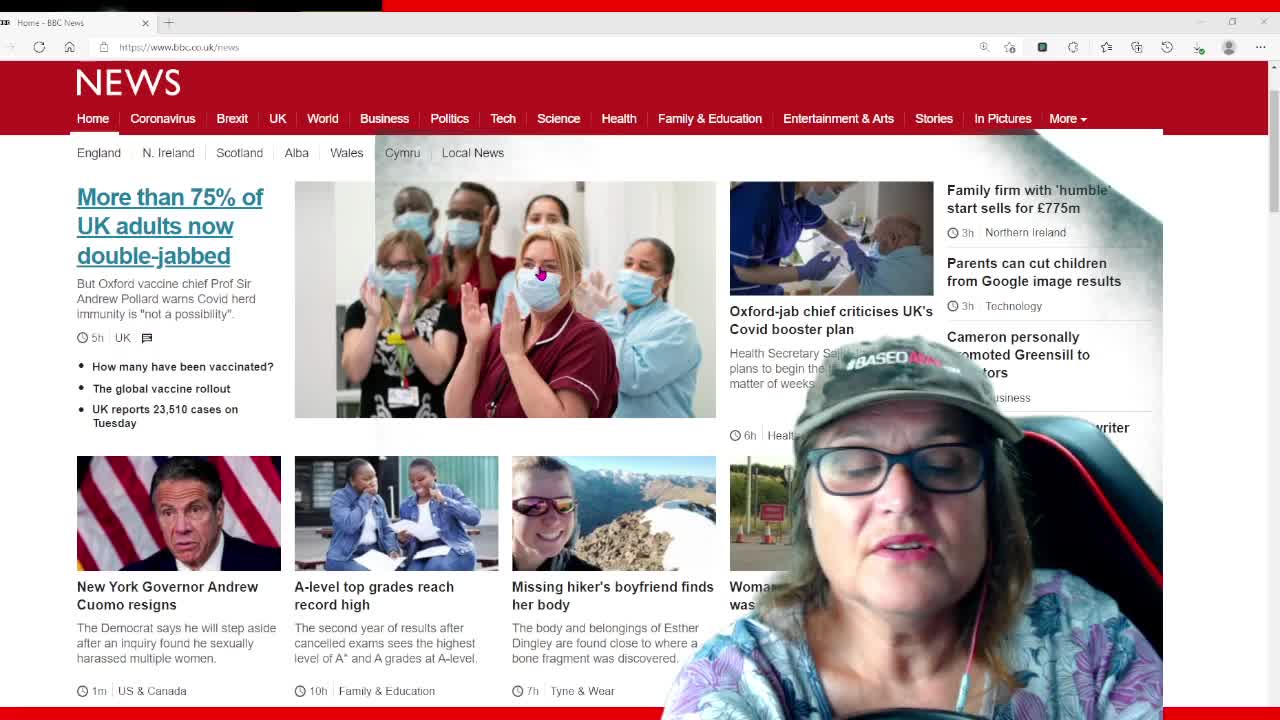Screen dimensions: 1280x720
Task: Open the browser extensions puzzle icon
Action: tap(1073, 47)
